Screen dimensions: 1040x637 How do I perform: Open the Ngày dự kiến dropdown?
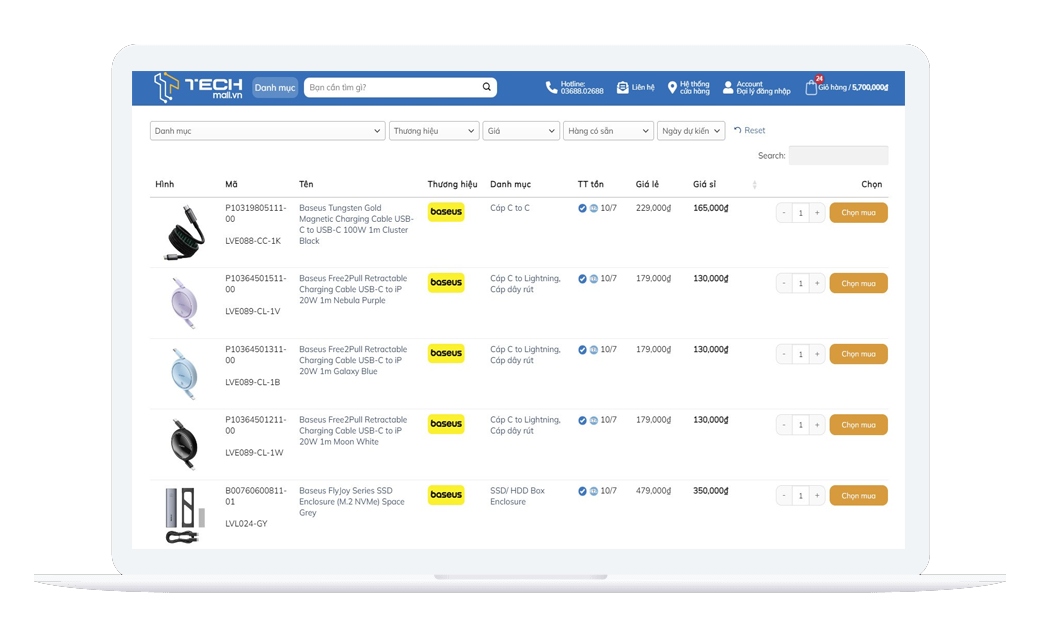click(x=690, y=131)
